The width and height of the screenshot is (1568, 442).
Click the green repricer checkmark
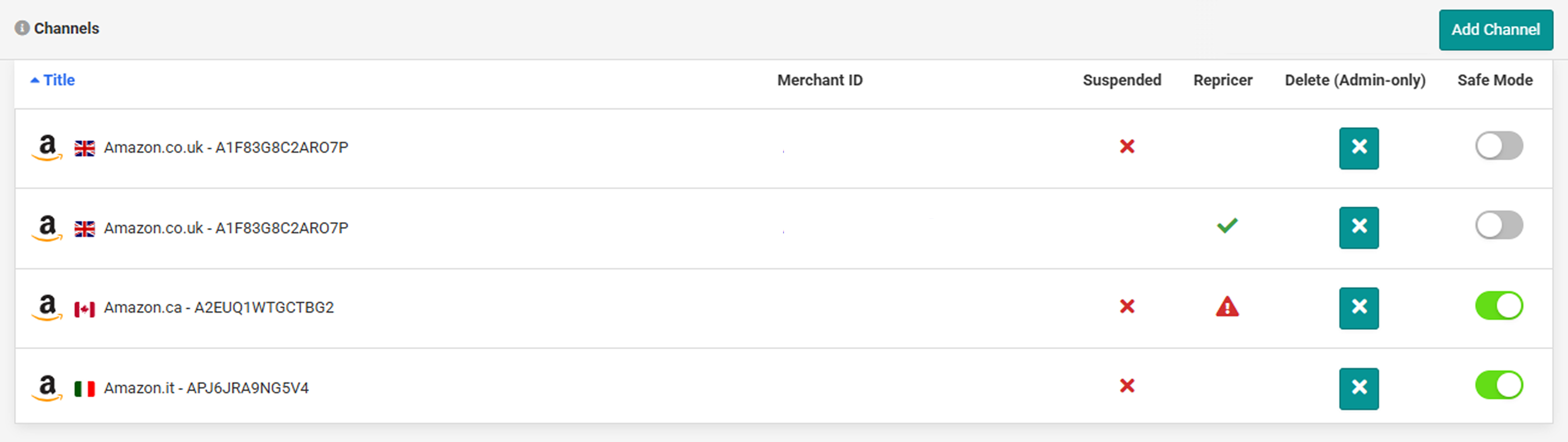(x=1227, y=225)
